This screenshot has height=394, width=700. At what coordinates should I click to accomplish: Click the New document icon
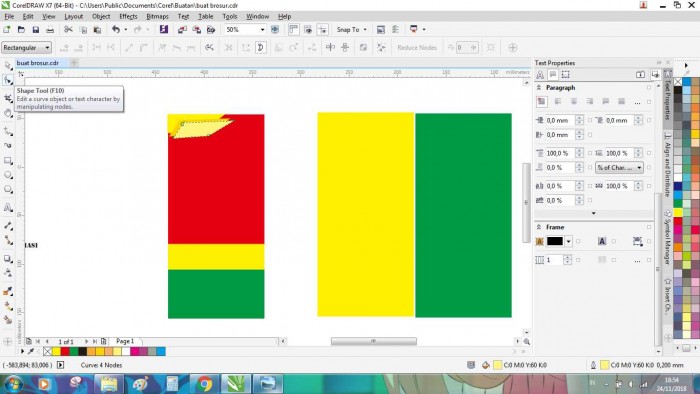click(7, 29)
